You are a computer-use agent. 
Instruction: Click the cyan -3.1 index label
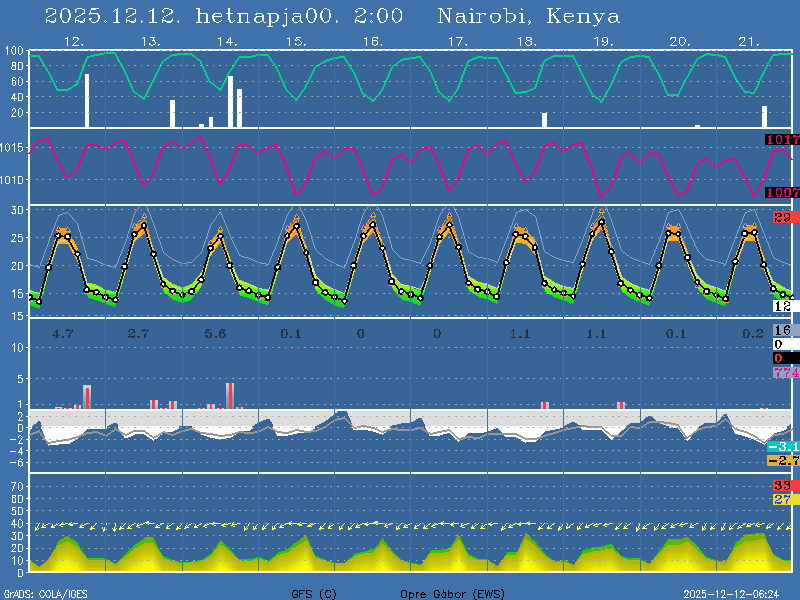click(x=782, y=446)
